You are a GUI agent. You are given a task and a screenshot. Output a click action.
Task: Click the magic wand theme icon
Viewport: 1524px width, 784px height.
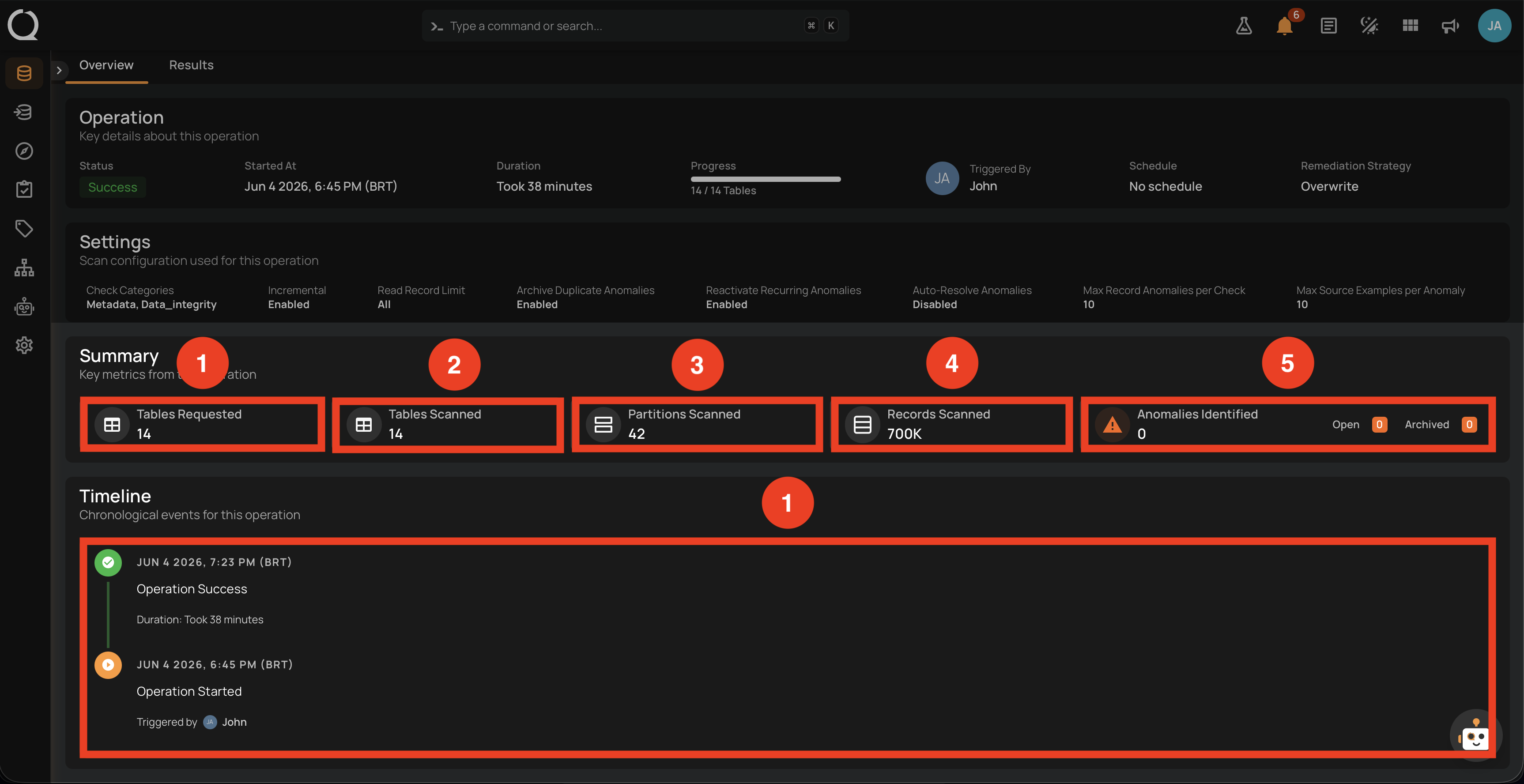(1369, 26)
